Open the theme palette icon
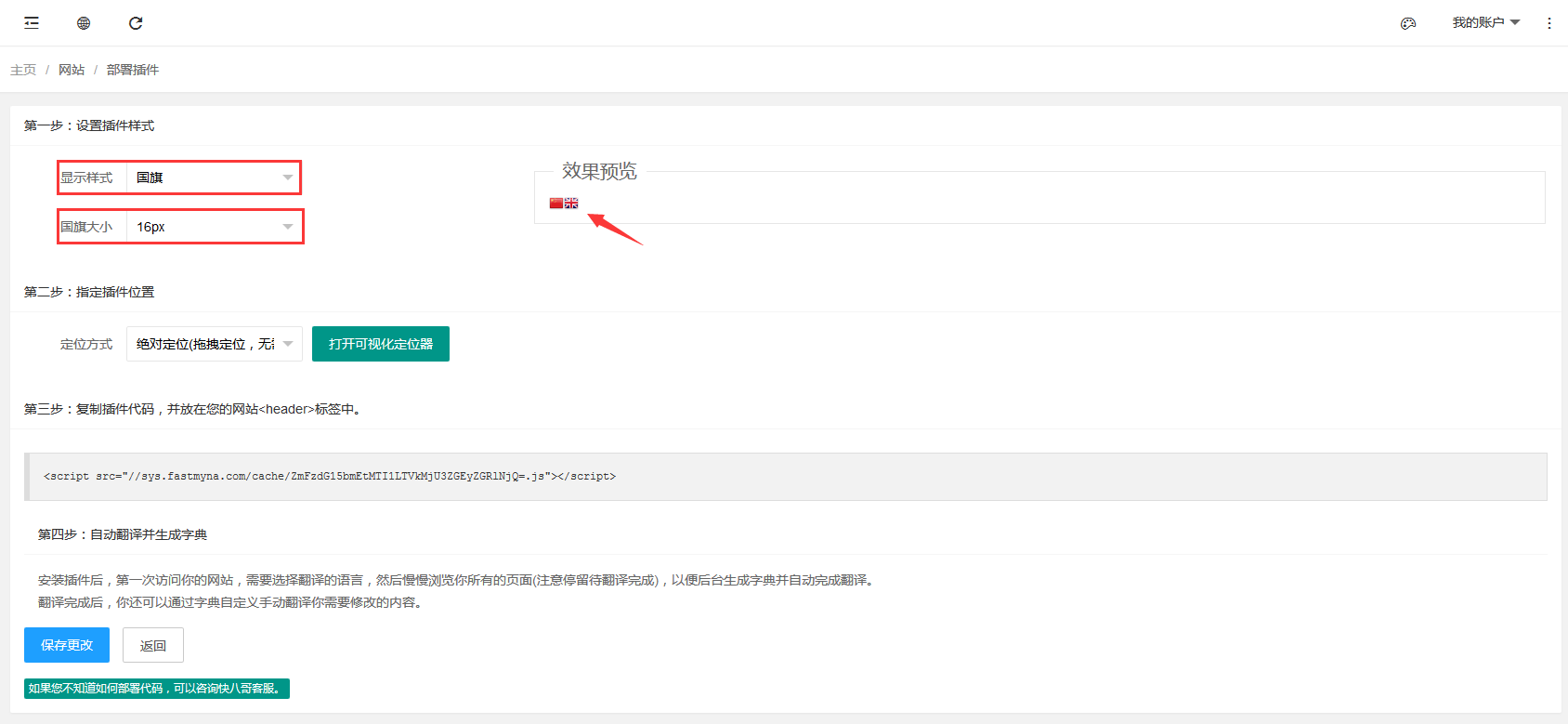The width and height of the screenshot is (1568, 724). pyautogui.click(x=1408, y=23)
